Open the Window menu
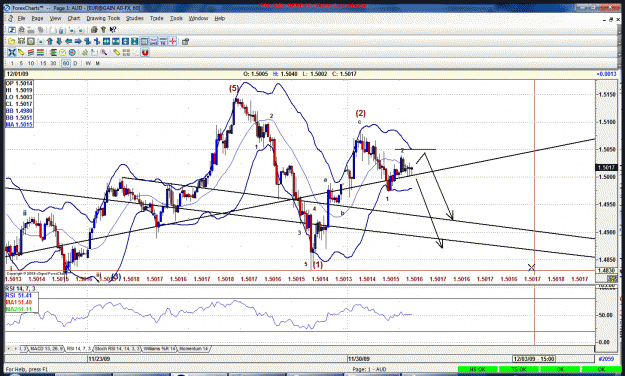 pyautogui.click(x=198, y=18)
